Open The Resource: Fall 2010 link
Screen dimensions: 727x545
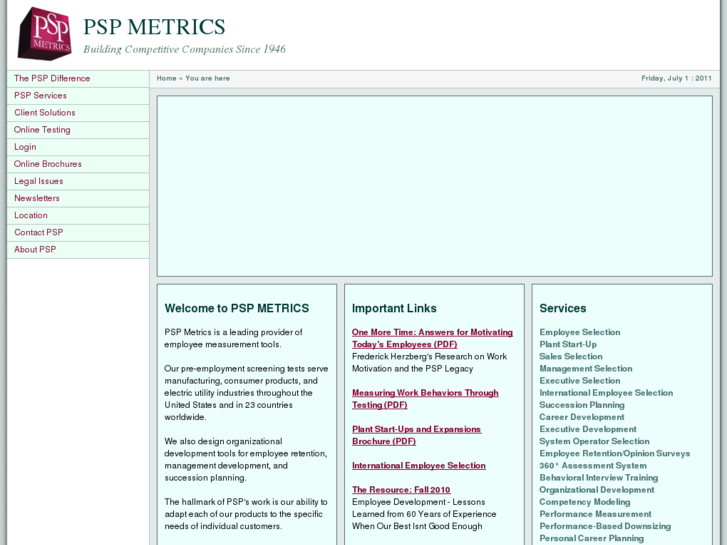(x=401, y=490)
